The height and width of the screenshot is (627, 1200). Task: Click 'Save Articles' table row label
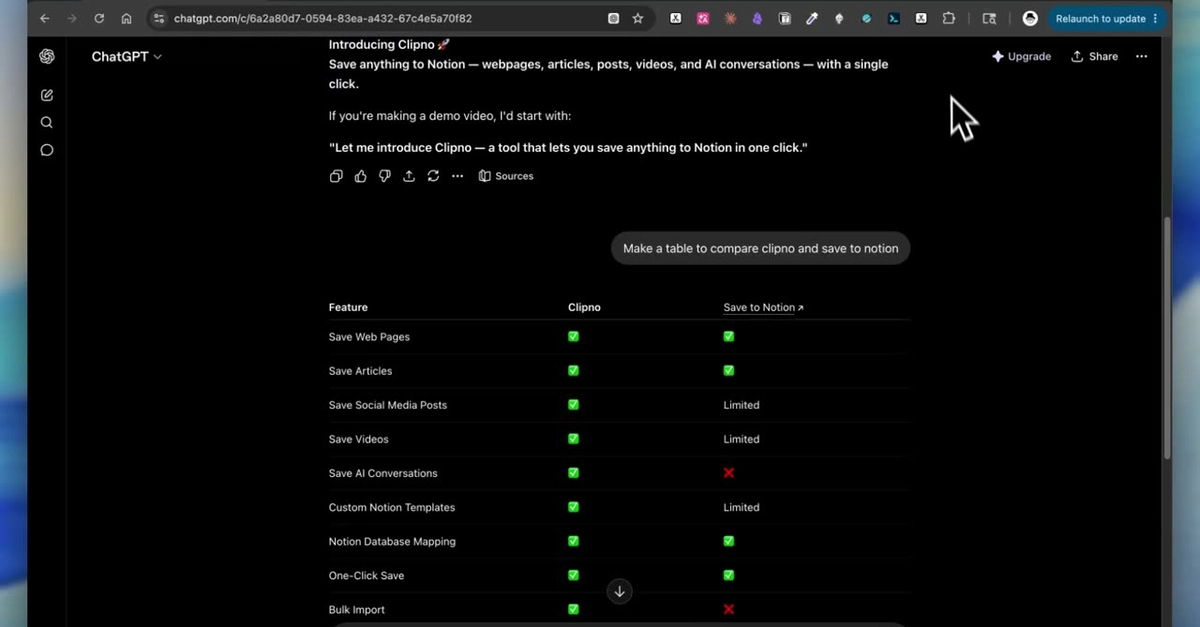(360, 371)
